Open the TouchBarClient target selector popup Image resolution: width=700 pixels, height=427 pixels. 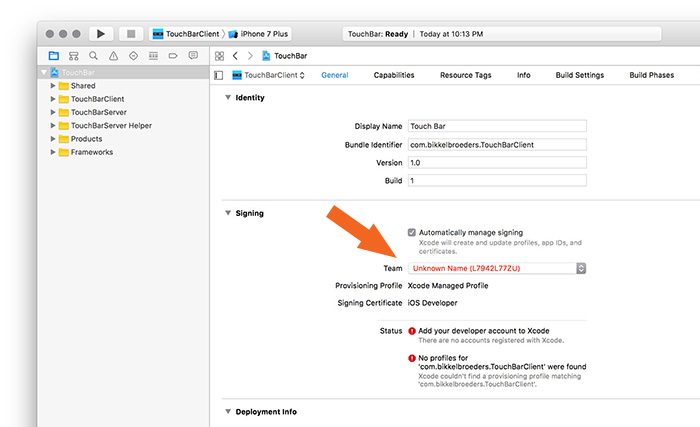coord(269,75)
